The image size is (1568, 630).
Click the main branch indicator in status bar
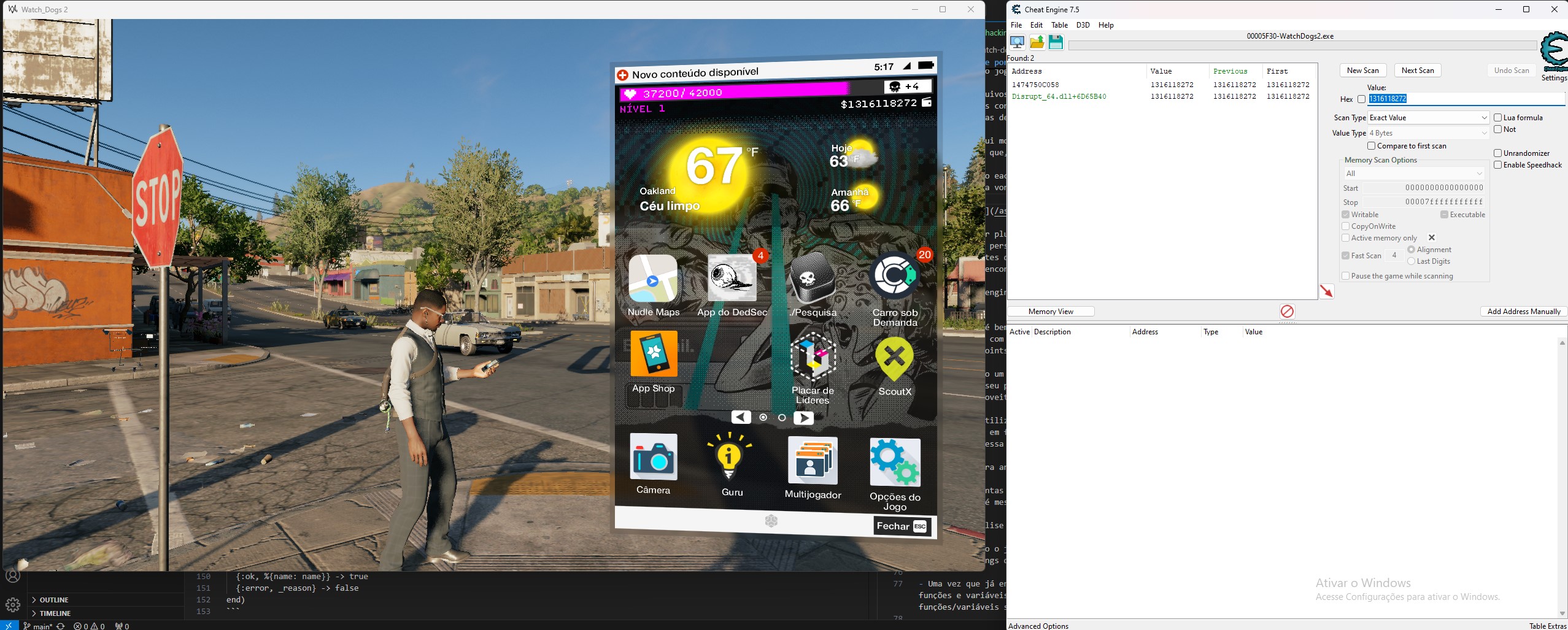[39, 626]
